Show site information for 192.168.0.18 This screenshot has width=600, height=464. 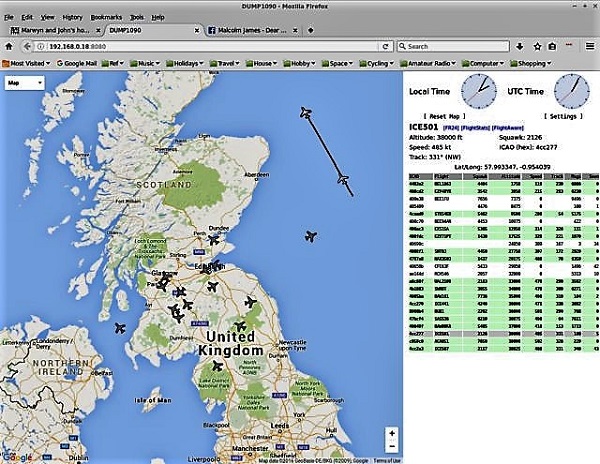coord(41,46)
